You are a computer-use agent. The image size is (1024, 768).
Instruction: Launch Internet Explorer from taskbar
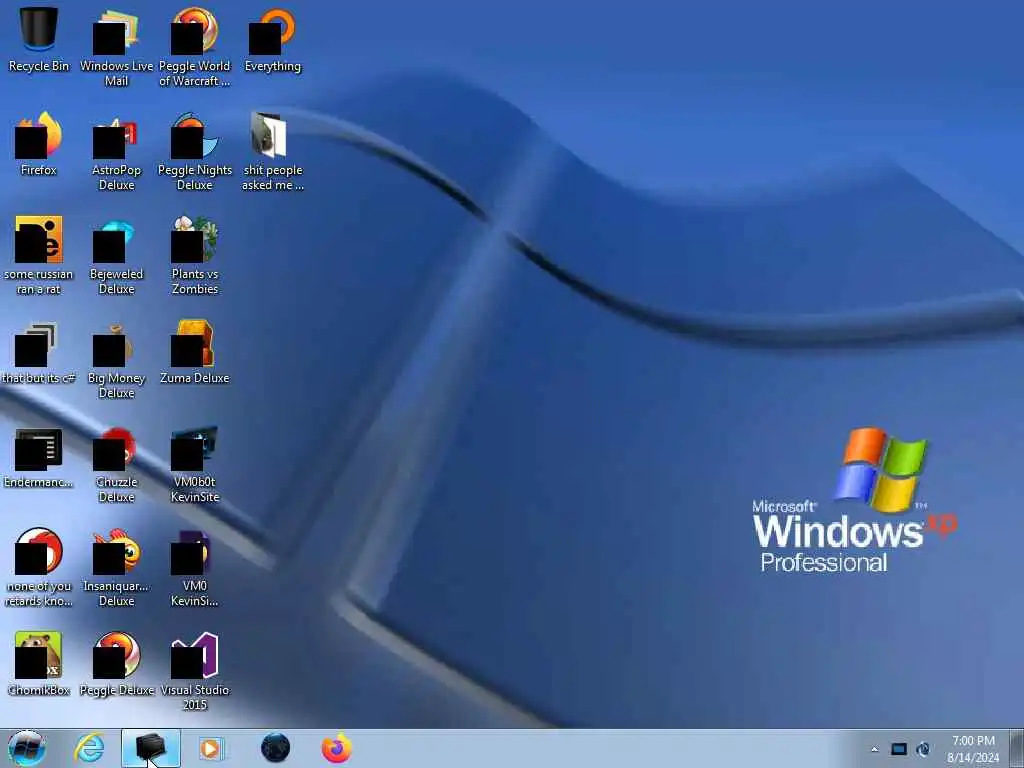[89, 748]
